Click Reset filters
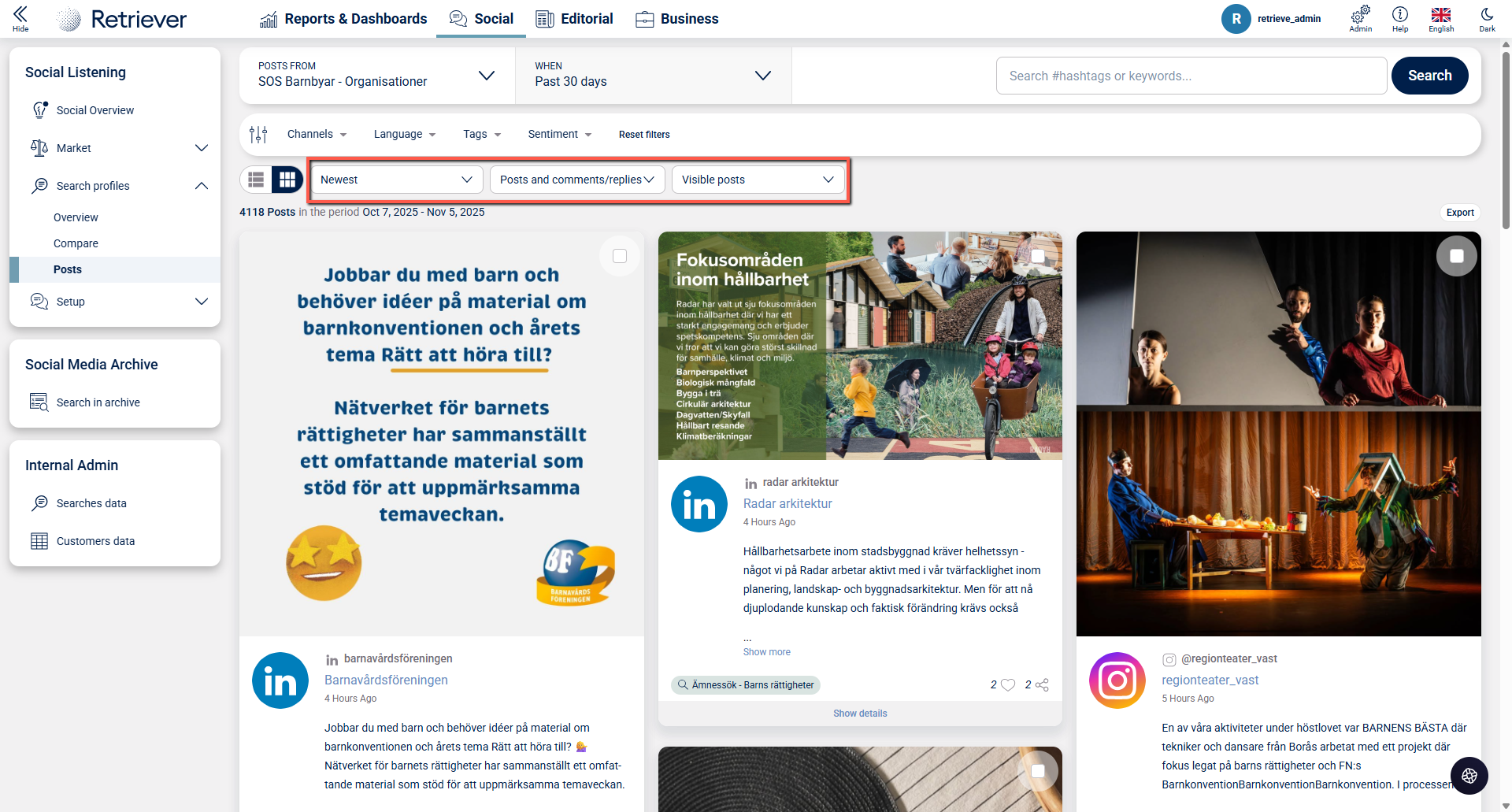 pos(644,135)
